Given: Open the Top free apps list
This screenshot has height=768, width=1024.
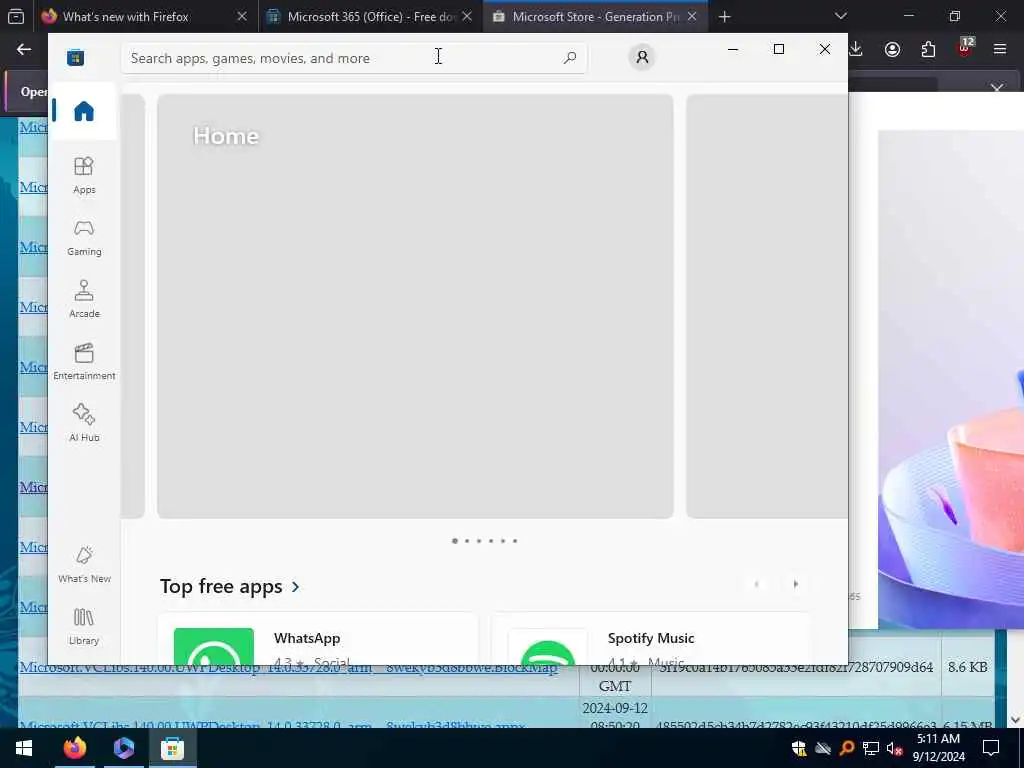Looking at the screenshot, I should click(230, 586).
